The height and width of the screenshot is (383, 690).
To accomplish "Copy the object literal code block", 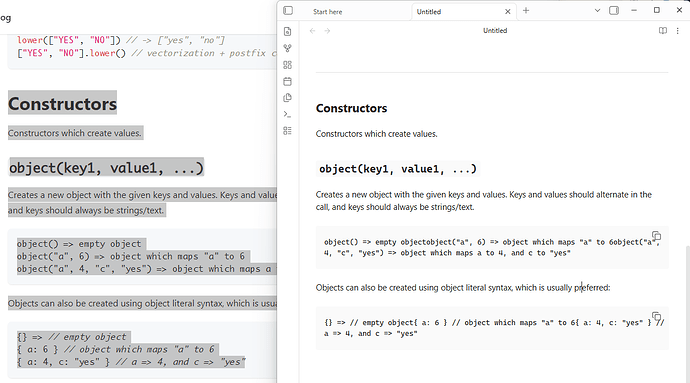I will point(656,317).
